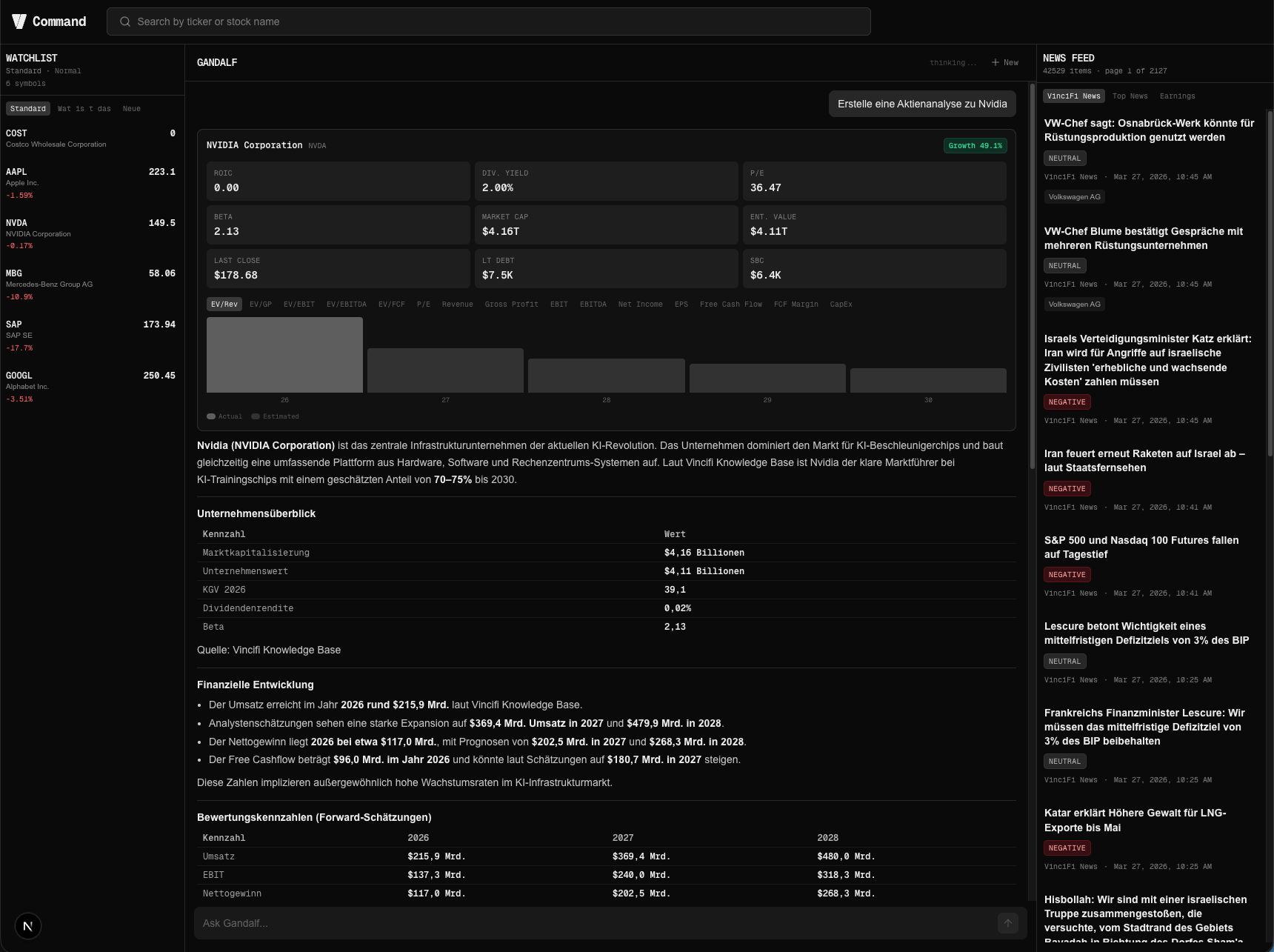Click the KGV 2026 value 39,1
This screenshot has height=952, width=1274.
coord(675,590)
